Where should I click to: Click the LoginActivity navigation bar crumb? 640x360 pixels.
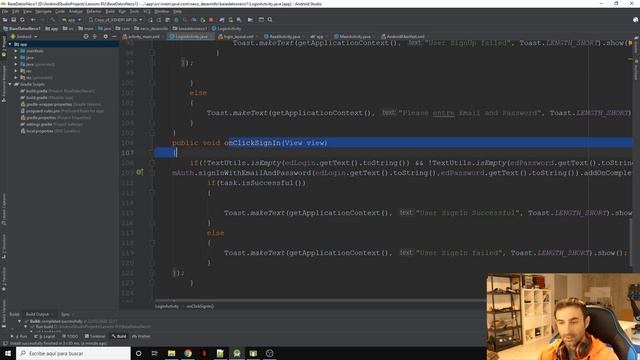227,29
